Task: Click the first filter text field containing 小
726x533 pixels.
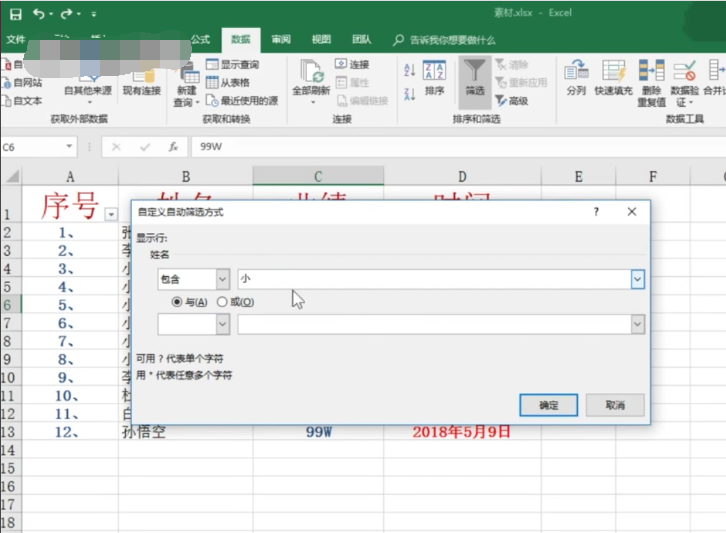Action: coord(432,279)
